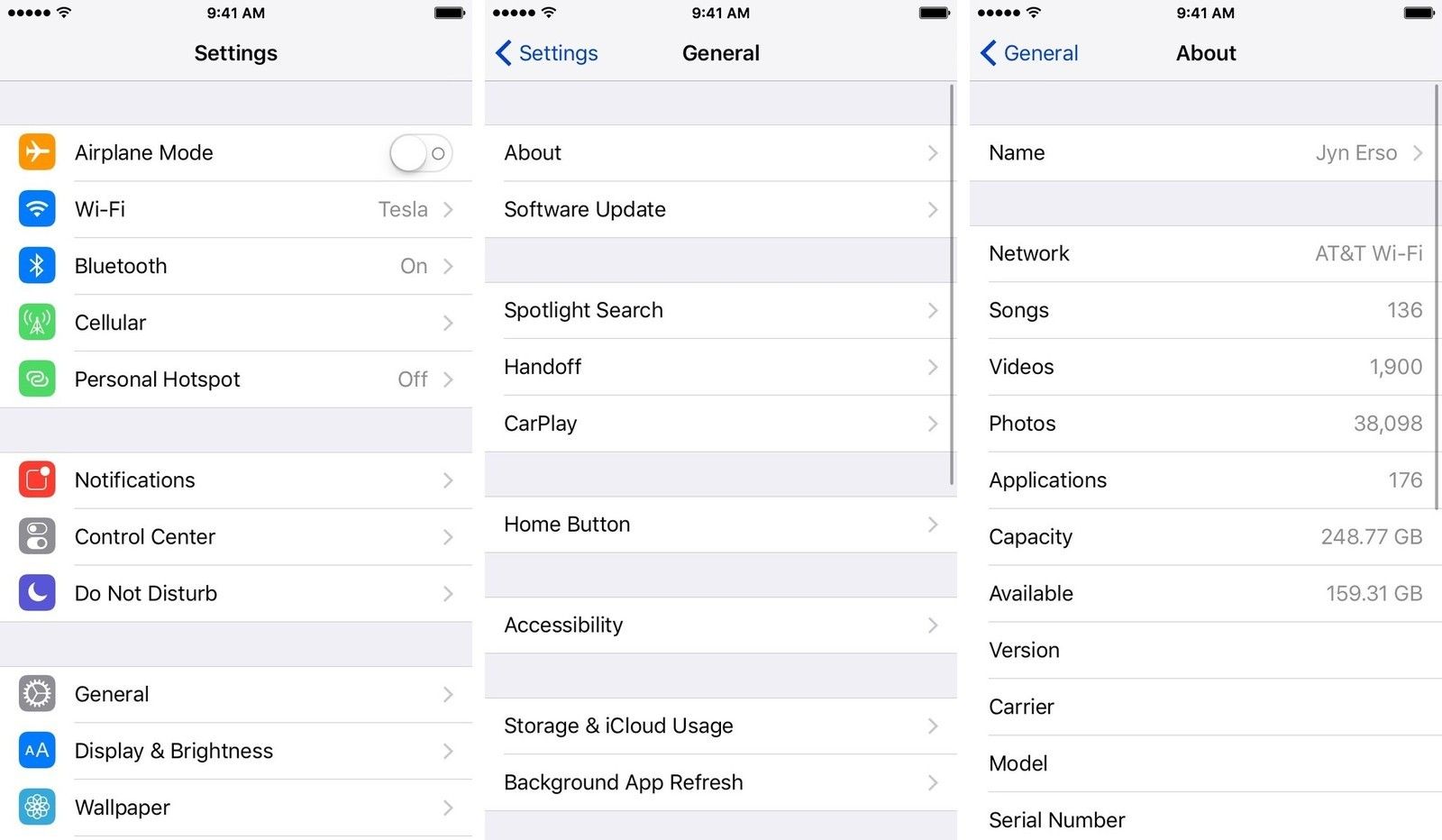The image size is (1442, 840).
Task: Tap the Settings title on first screen
Action: coord(236,53)
